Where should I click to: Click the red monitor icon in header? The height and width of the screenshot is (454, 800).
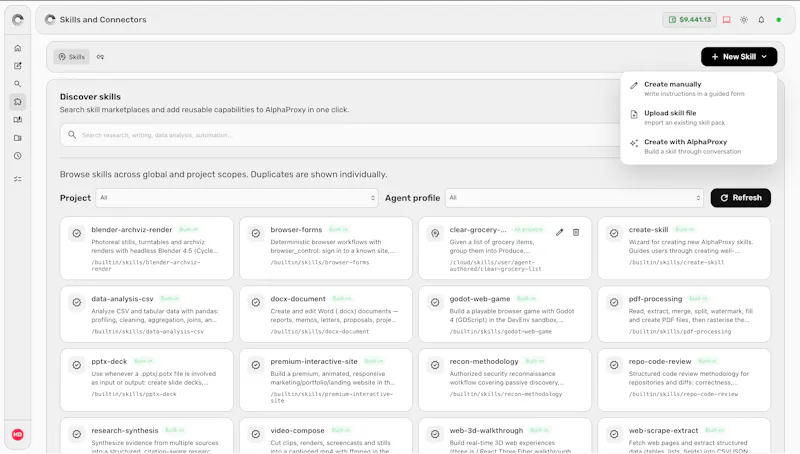727,20
